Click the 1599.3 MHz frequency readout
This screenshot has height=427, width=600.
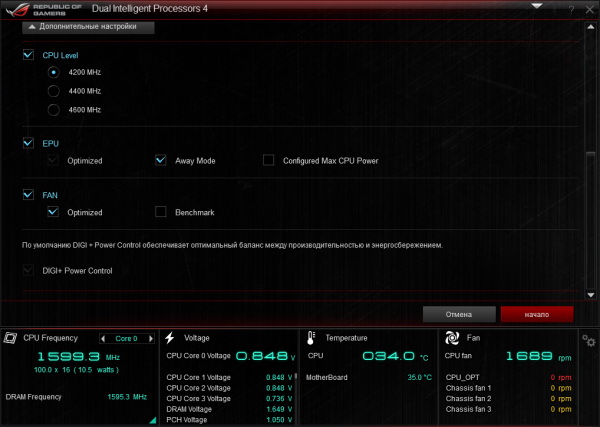[79, 357]
